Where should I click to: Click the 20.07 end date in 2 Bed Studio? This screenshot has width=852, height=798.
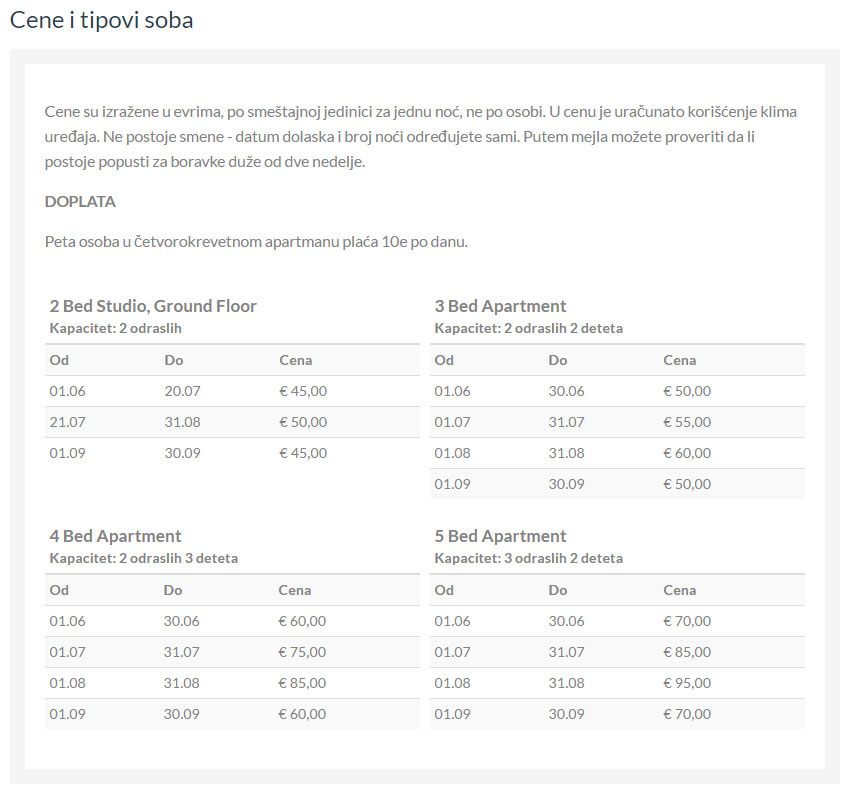pos(181,391)
